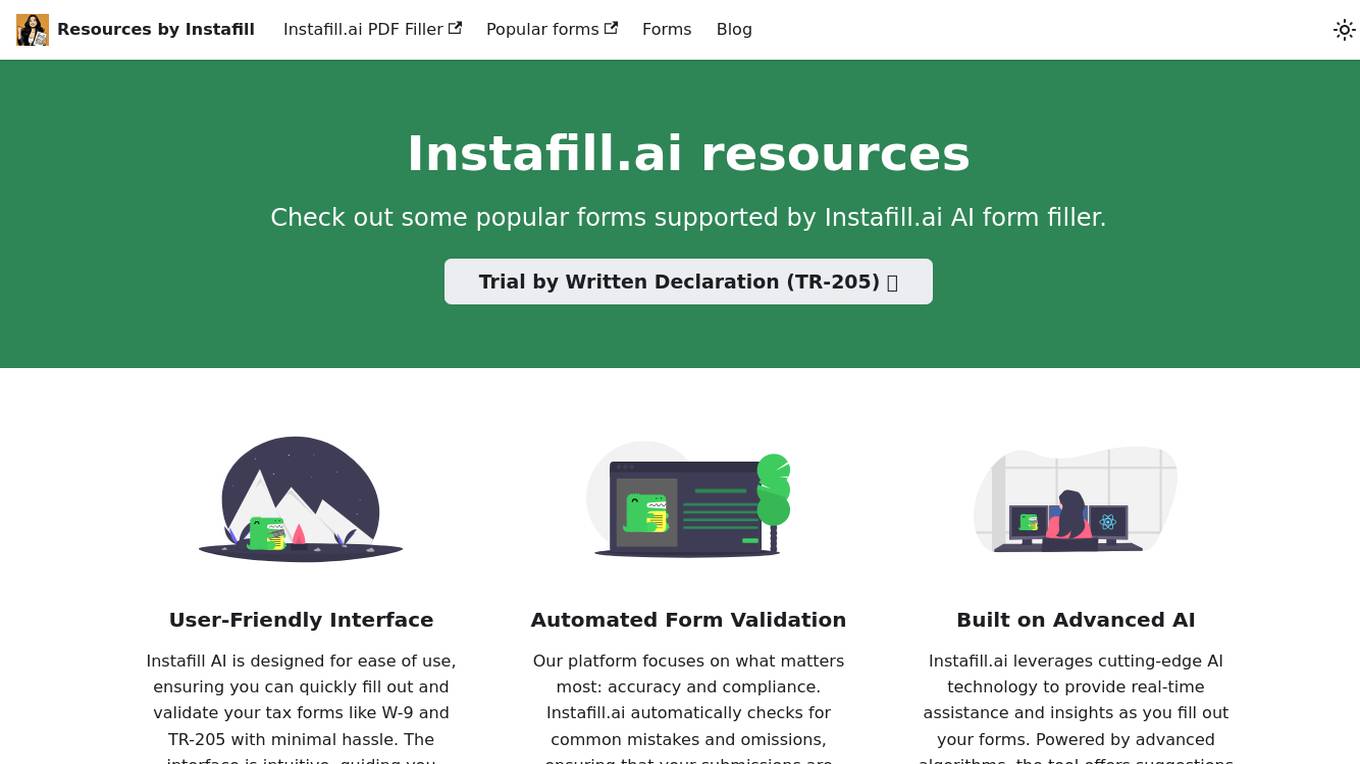
Task: Click the external link icon beside Instafill.ai PDF Filler
Action: coord(455,28)
